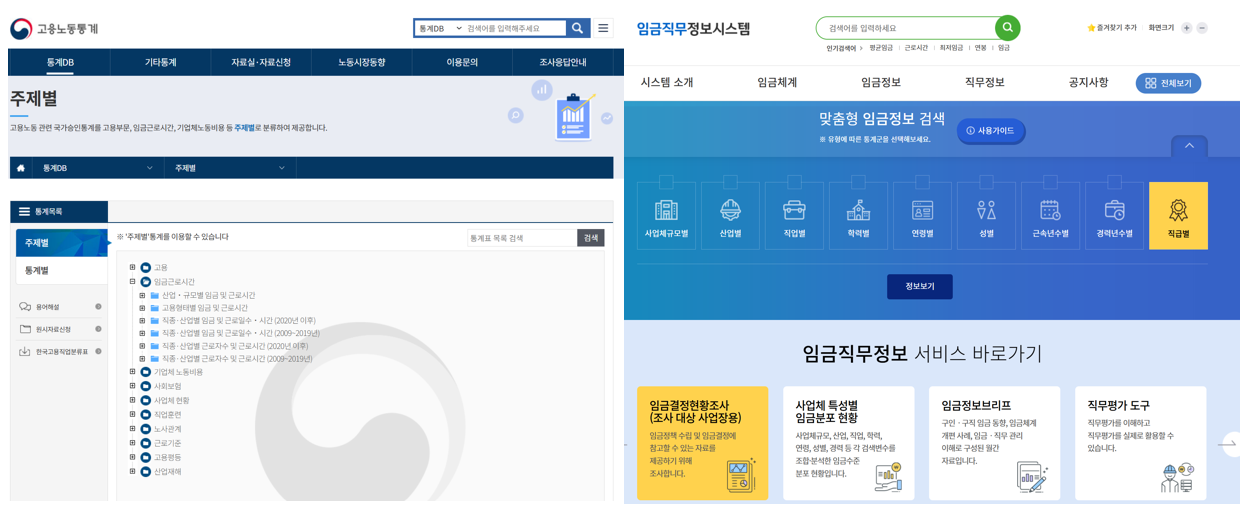This screenshot has width=1249, height=508.
Task: Click the magnifier search button in 고용노동통계 header
Action: click(578, 28)
